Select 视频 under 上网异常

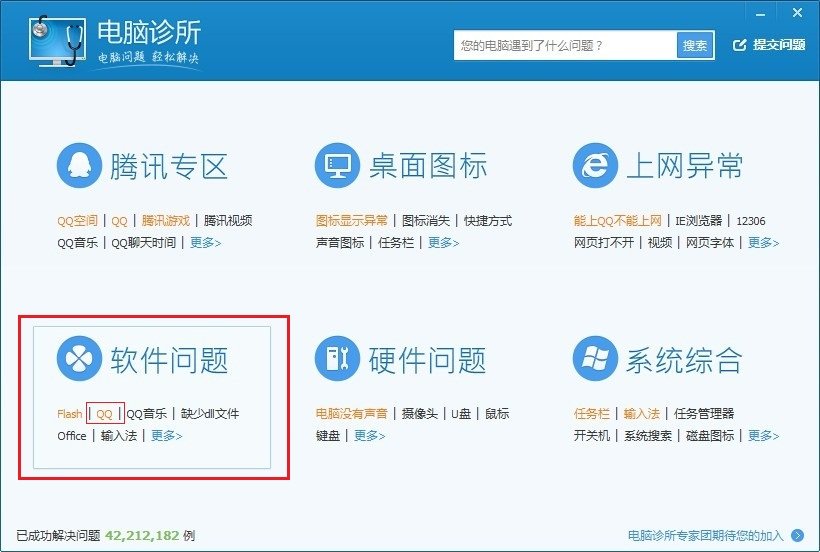[660, 243]
